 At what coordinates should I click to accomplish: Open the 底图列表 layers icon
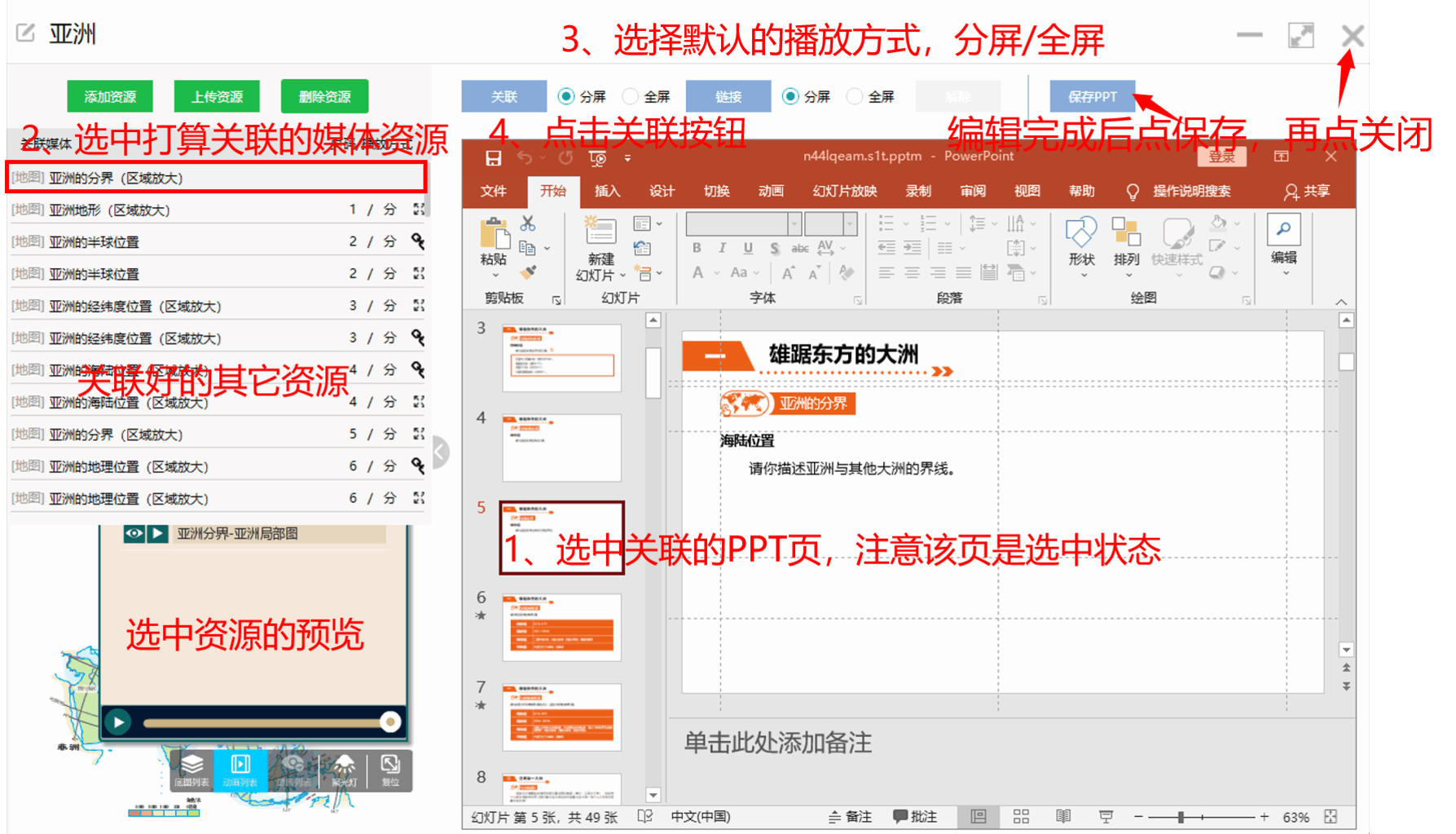point(191,770)
